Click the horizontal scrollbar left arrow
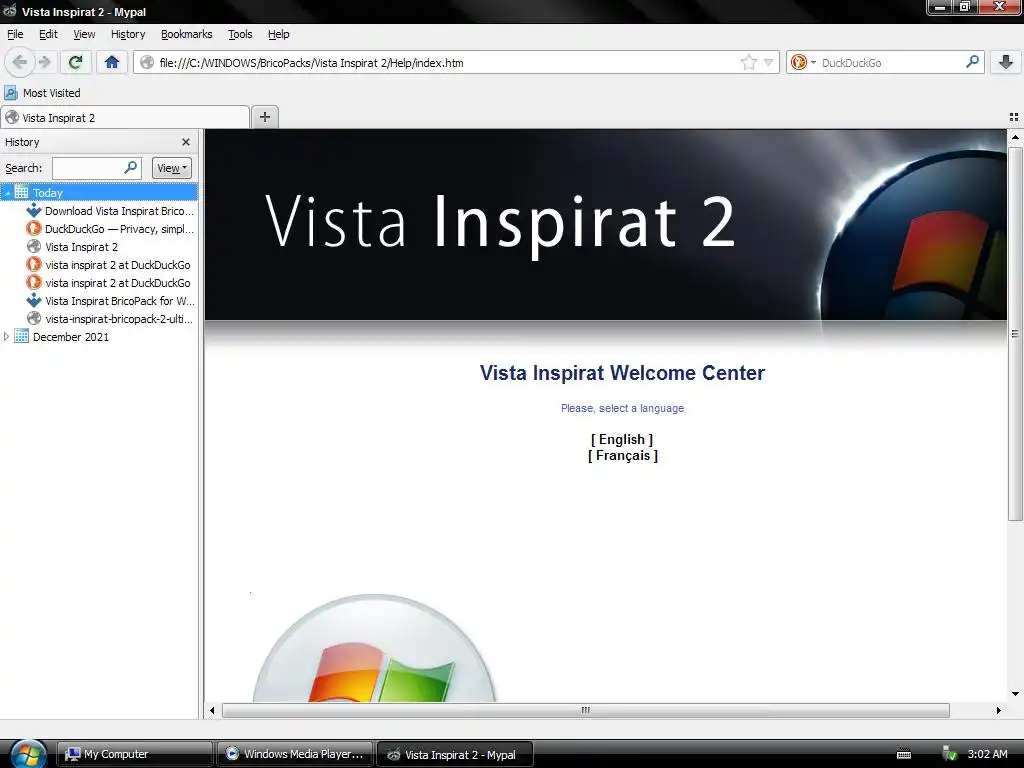Image resolution: width=1024 pixels, height=768 pixels. pyautogui.click(x=212, y=710)
